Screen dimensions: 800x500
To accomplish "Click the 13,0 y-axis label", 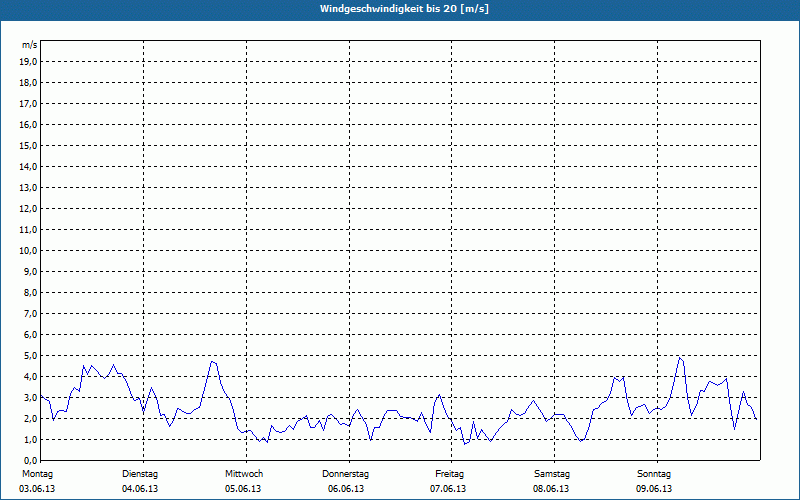I will 29,188.
